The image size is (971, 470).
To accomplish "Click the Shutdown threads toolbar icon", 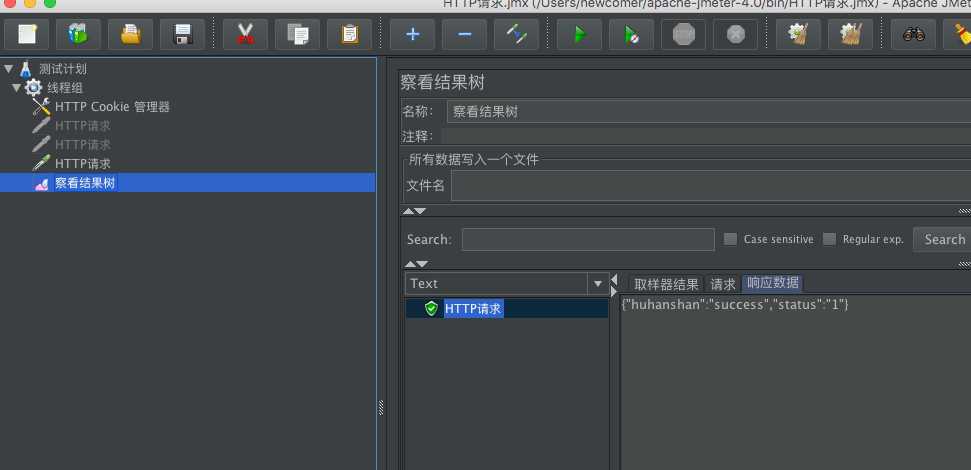I will [736, 34].
